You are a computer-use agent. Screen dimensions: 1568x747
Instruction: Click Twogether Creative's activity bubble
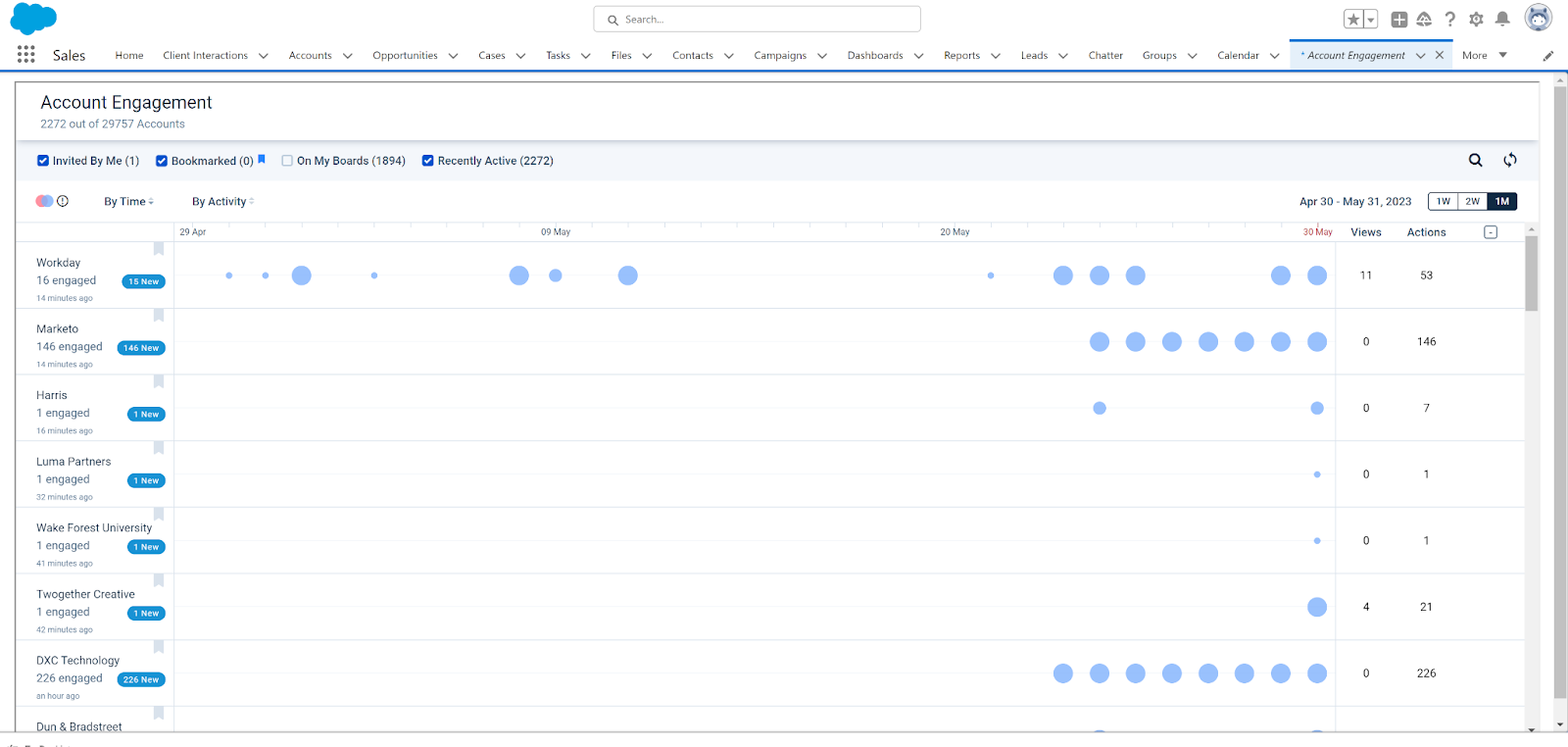click(1317, 607)
